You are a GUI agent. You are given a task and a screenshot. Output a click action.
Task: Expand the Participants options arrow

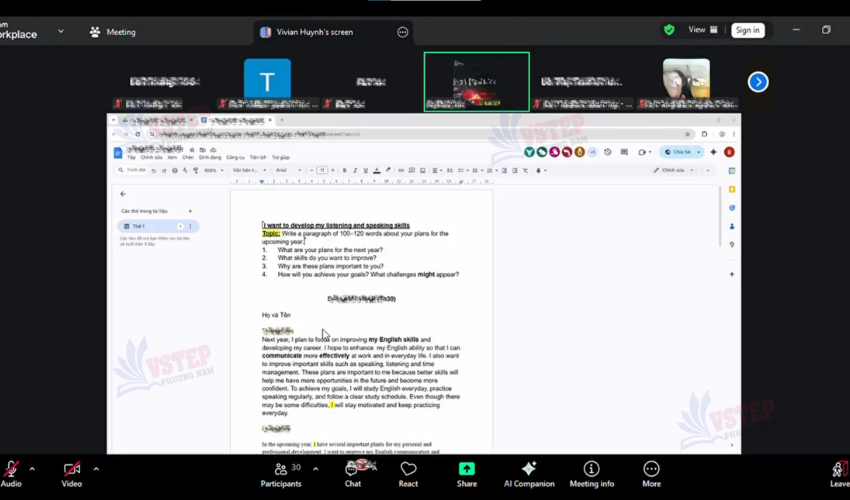point(315,468)
